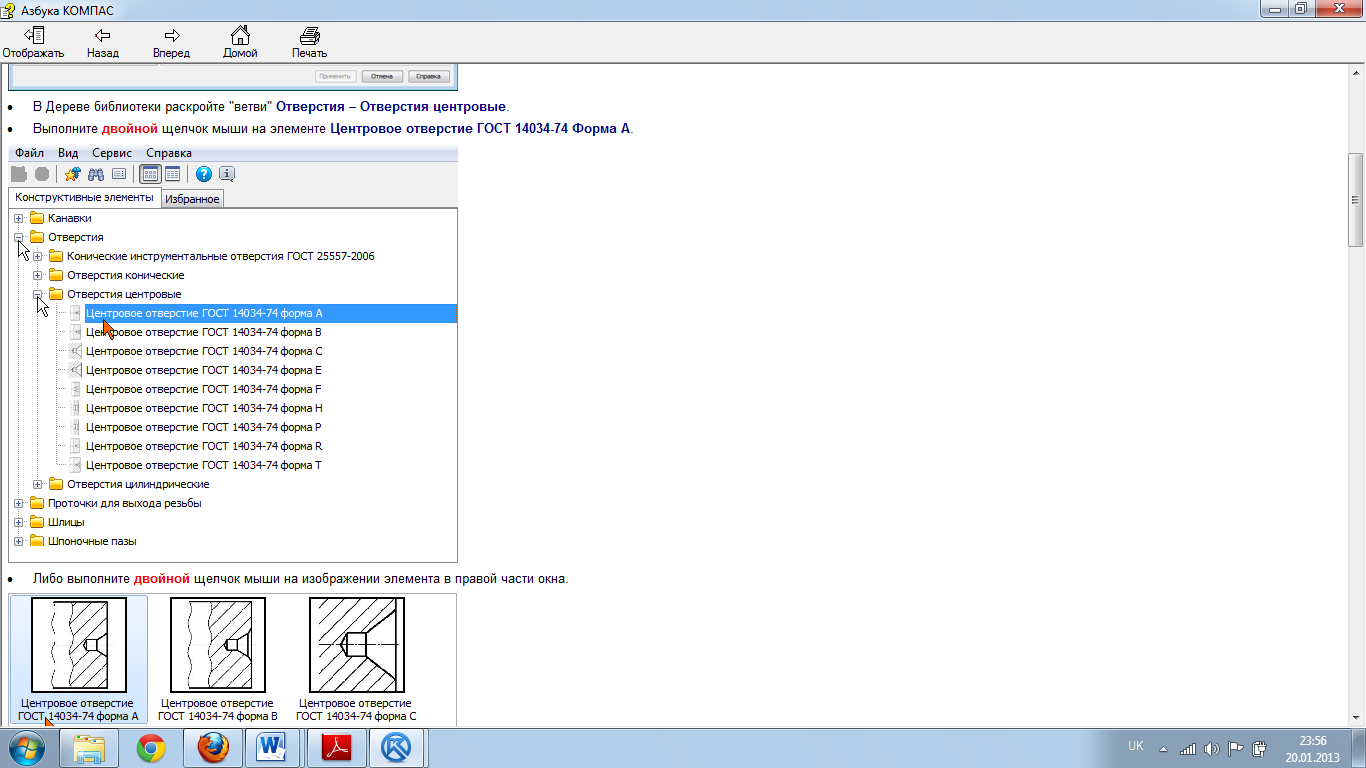1366x768 pixels.
Task: Switch to KOMPAS app on the taskbar
Action: pos(398,748)
